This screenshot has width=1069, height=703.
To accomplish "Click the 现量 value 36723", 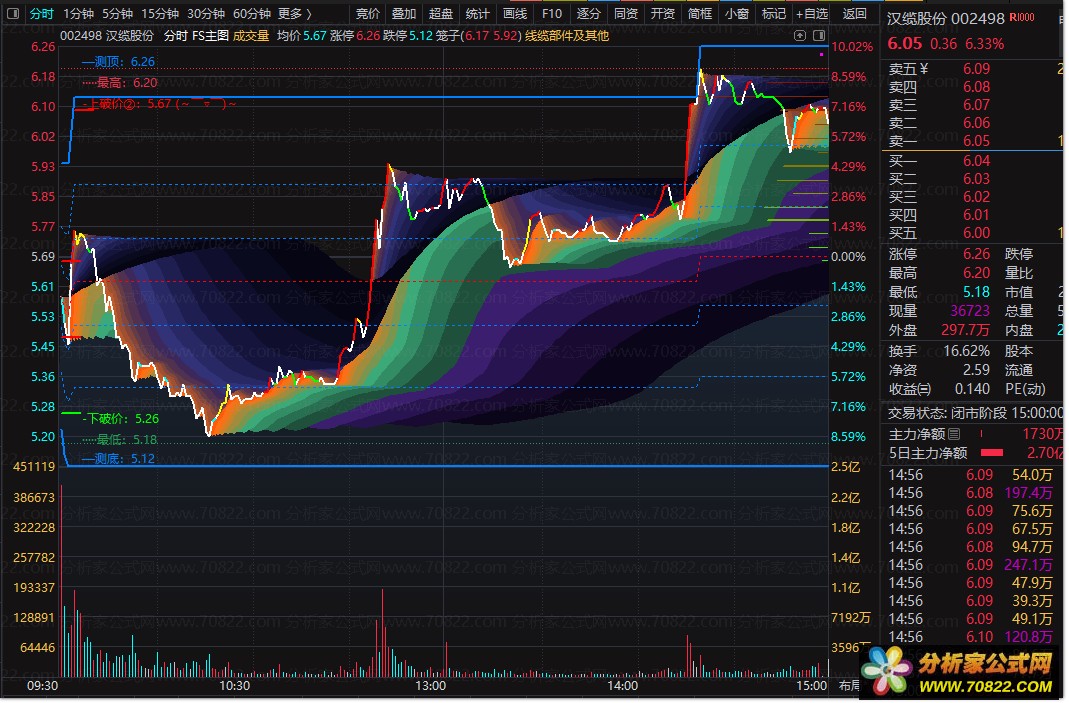I will click(x=970, y=312).
